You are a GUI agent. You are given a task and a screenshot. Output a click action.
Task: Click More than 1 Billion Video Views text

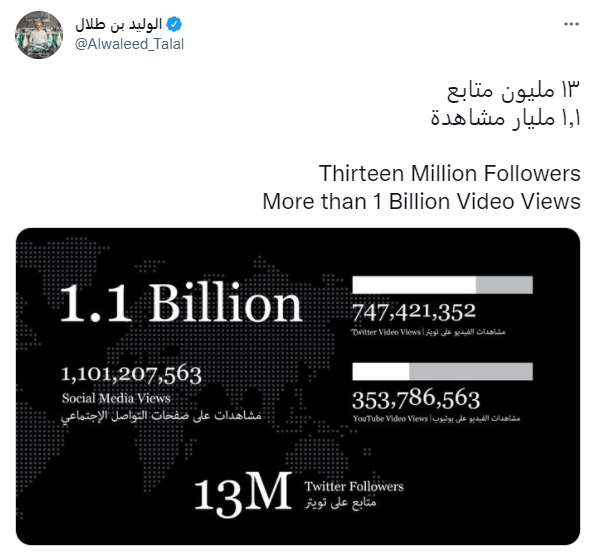(421, 201)
